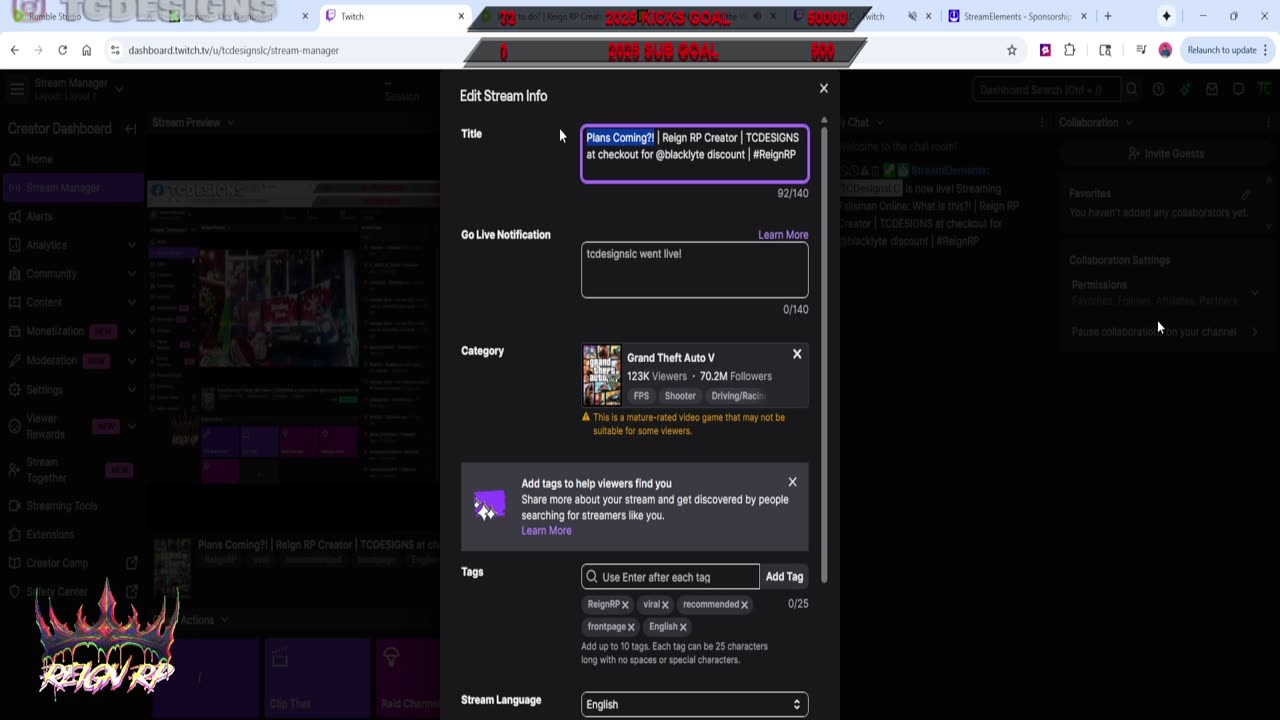1280x720 pixels.
Task: Close the Twitch browser tab
Action: [x=461, y=16]
